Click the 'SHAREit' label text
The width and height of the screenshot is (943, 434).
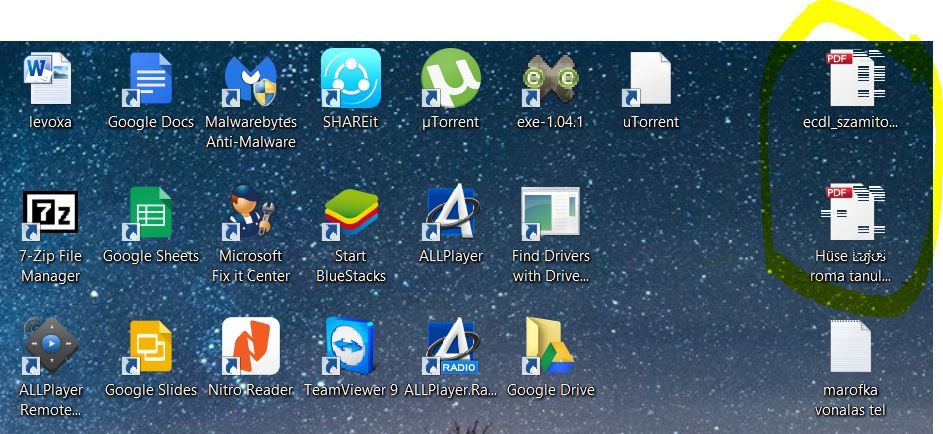point(351,122)
